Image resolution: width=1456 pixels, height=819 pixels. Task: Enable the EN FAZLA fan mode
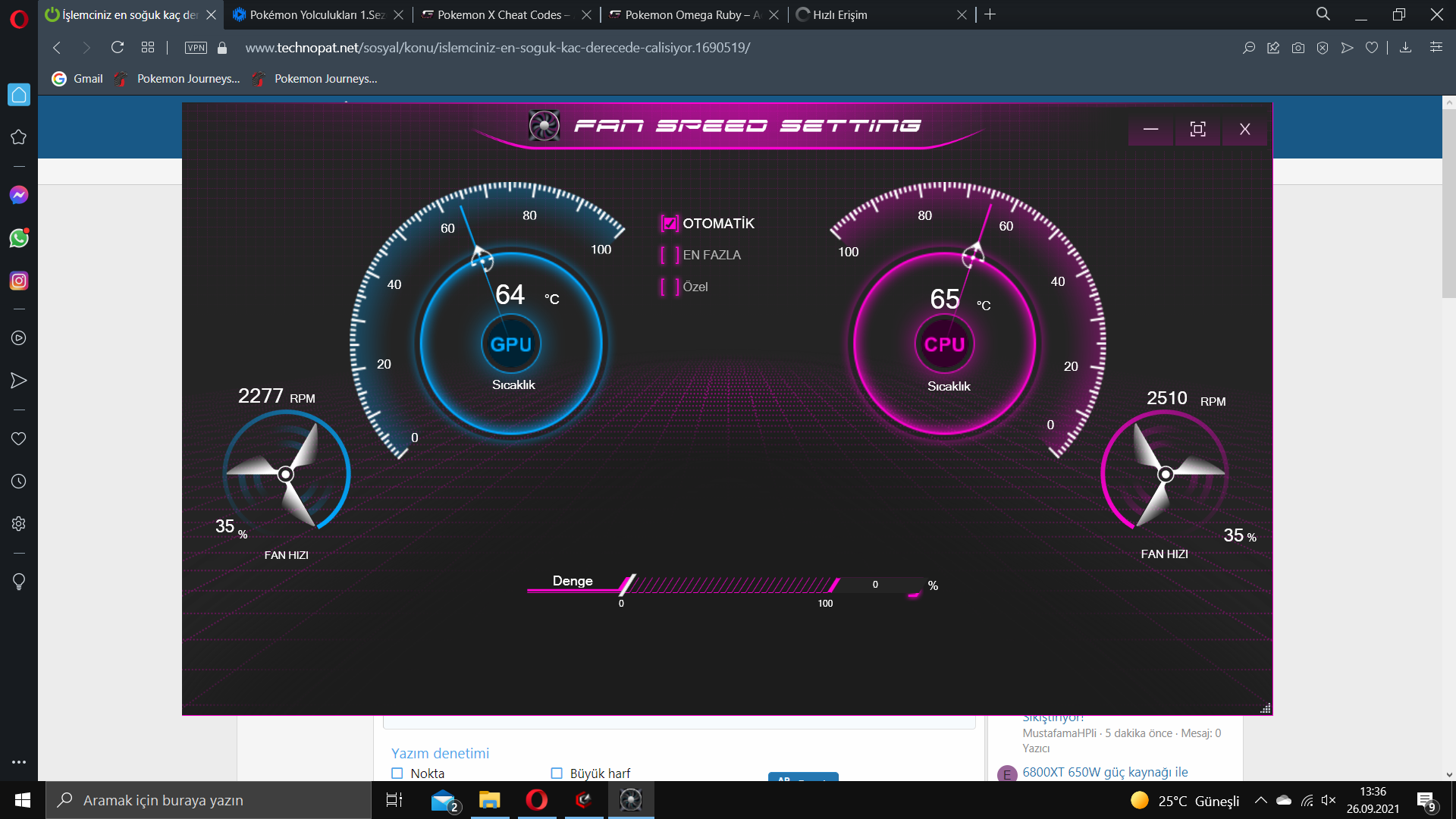[x=670, y=256]
